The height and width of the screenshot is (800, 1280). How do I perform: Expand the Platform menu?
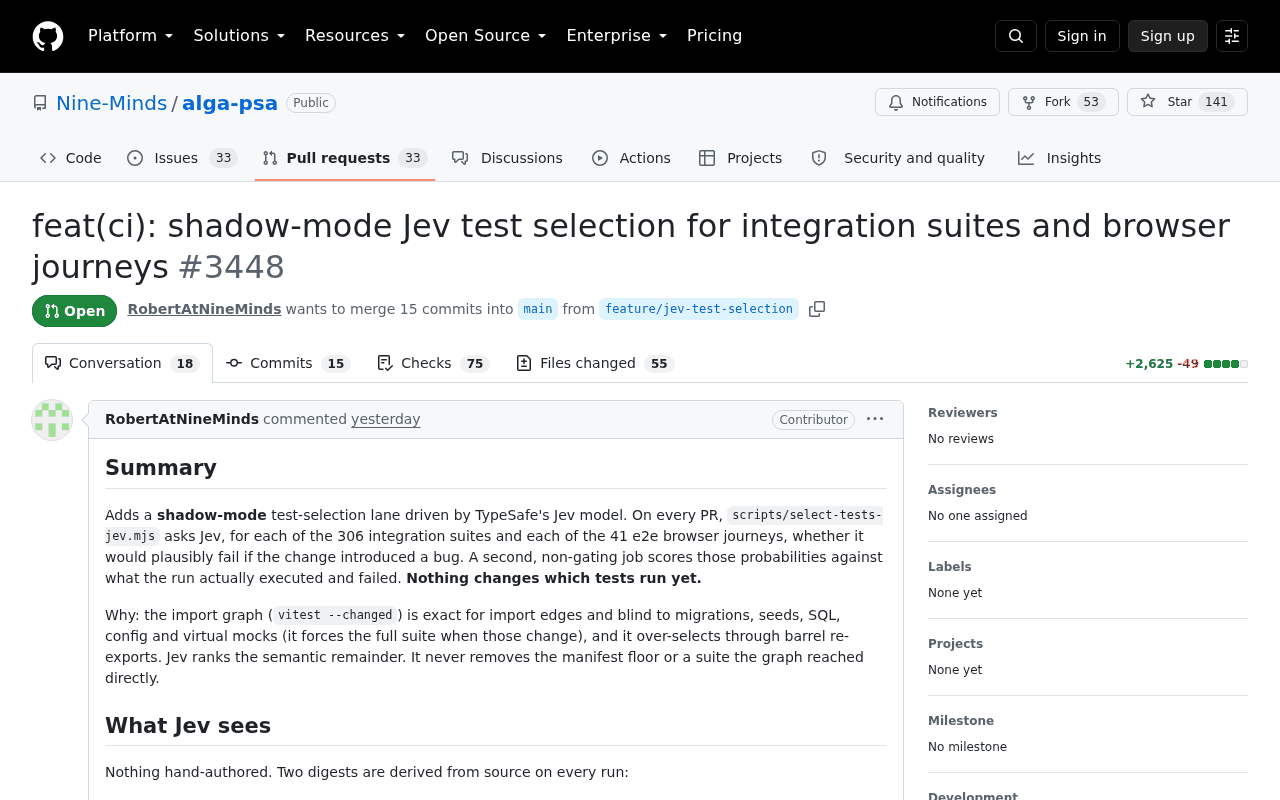(x=130, y=36)
